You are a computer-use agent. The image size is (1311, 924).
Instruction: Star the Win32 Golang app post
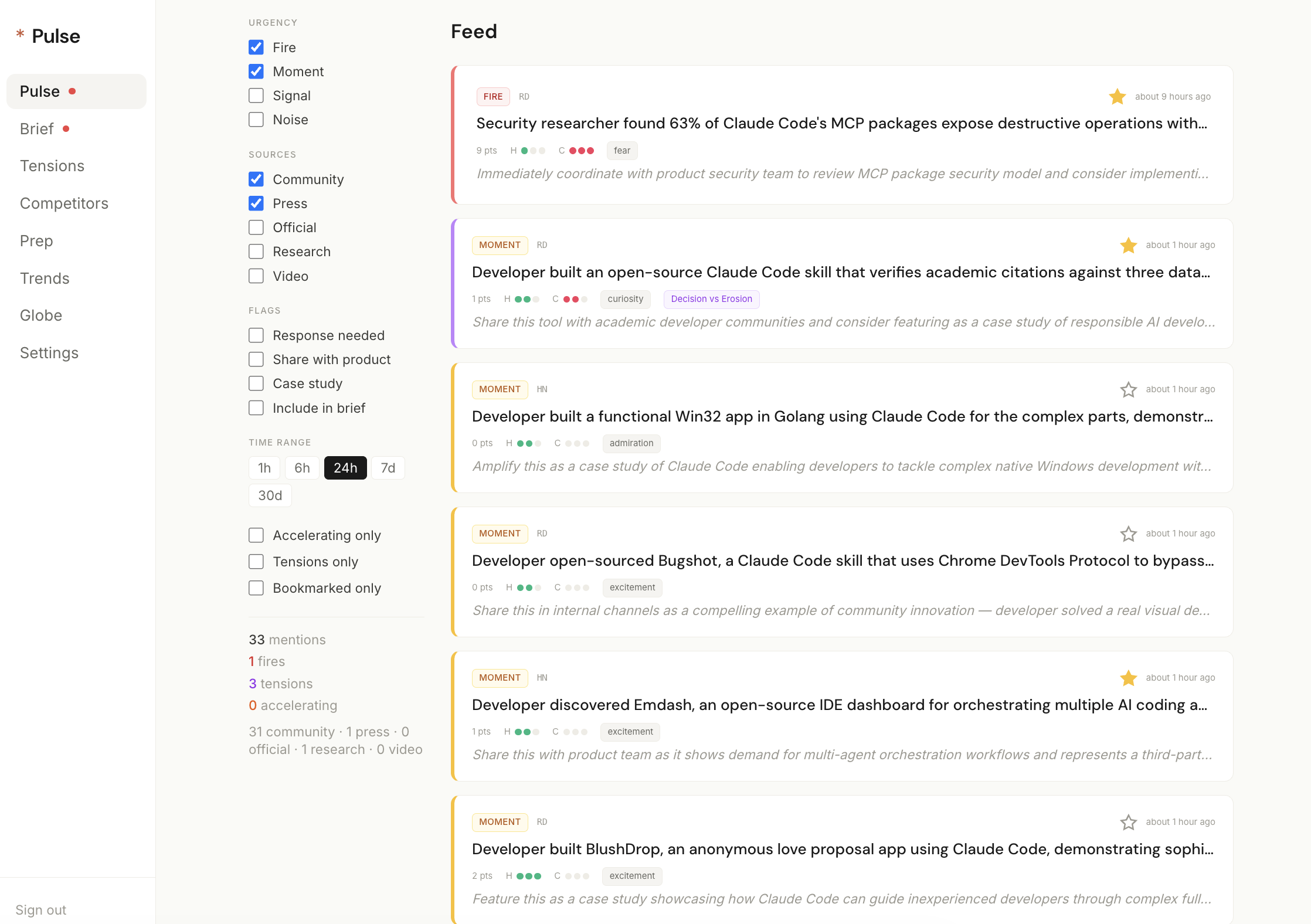point(1128,389)
